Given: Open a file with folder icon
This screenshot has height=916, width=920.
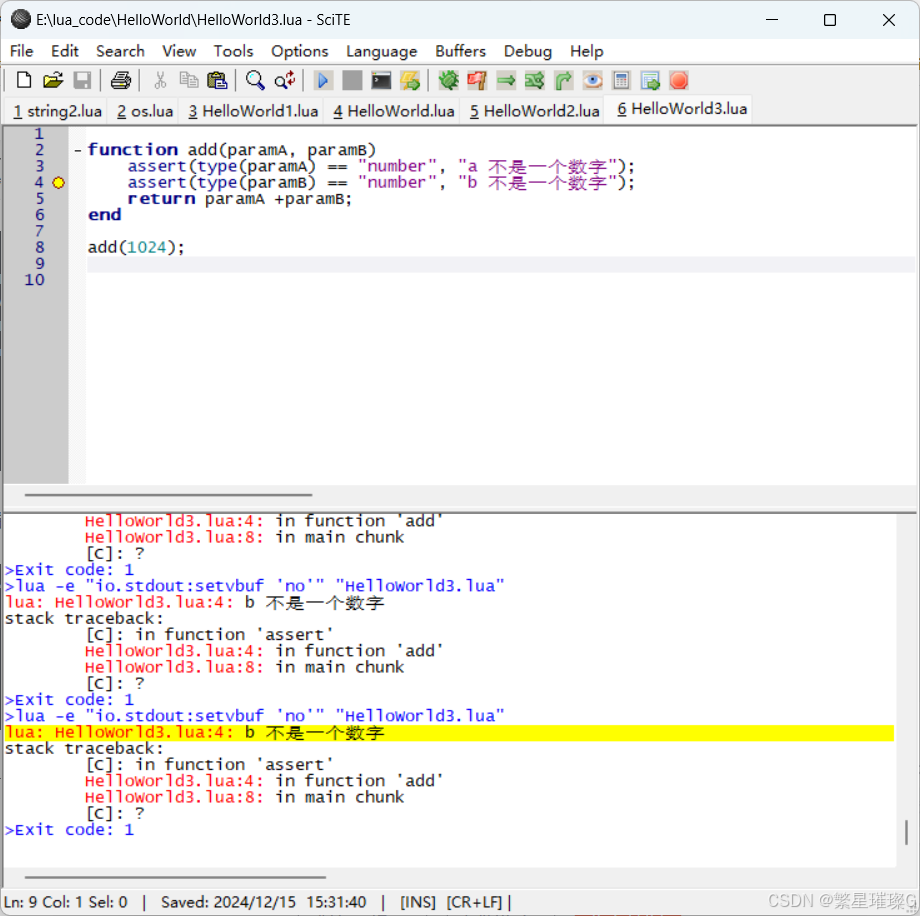Looking at the screenshot, I should click(x=53, y=80).
